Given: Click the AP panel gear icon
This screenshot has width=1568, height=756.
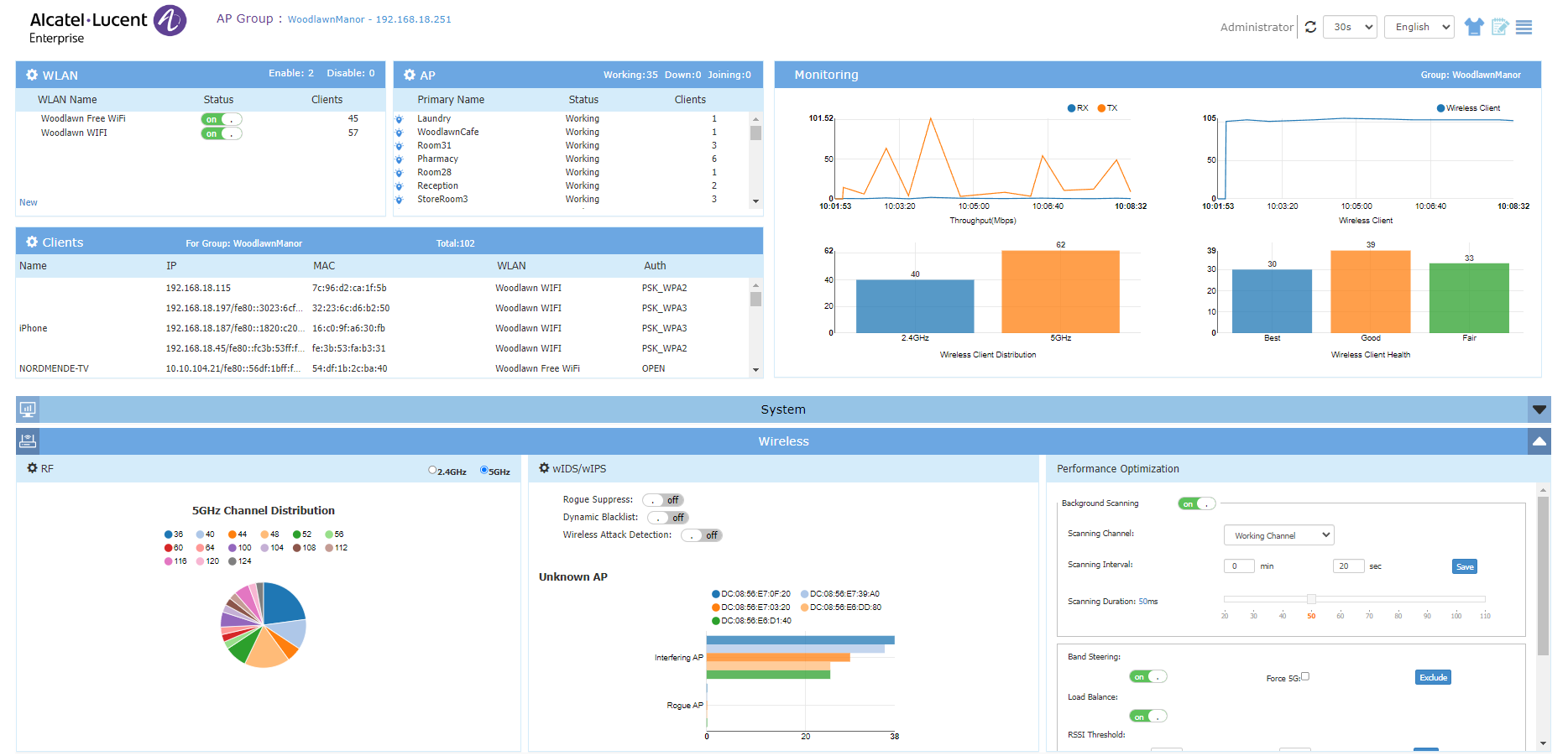Looking at the screenshot, I should 410,75.
